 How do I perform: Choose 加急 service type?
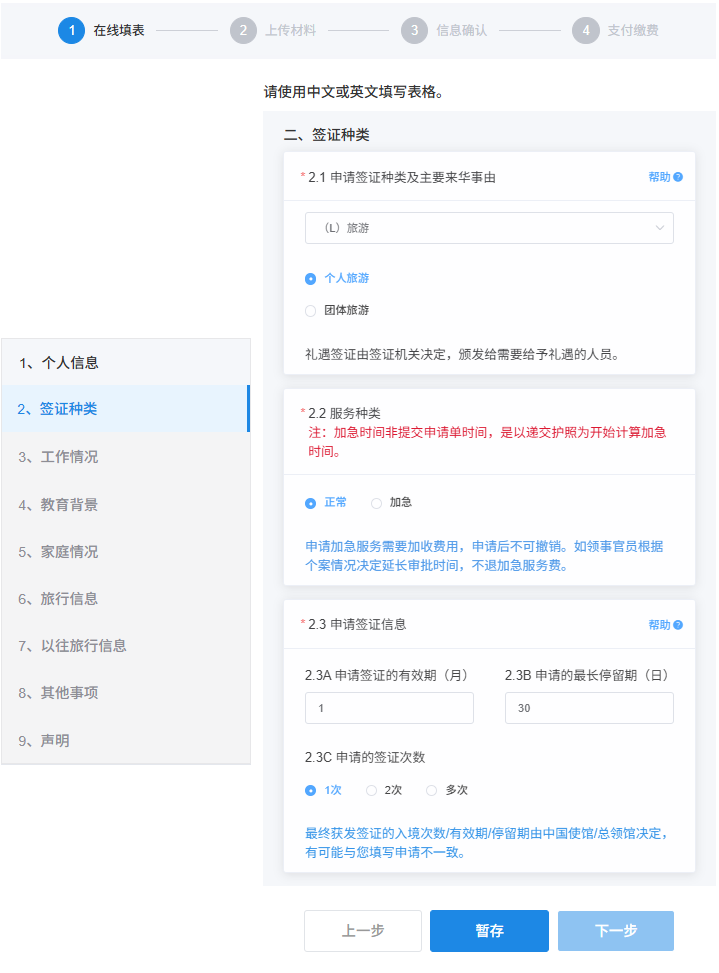[377, 503]
